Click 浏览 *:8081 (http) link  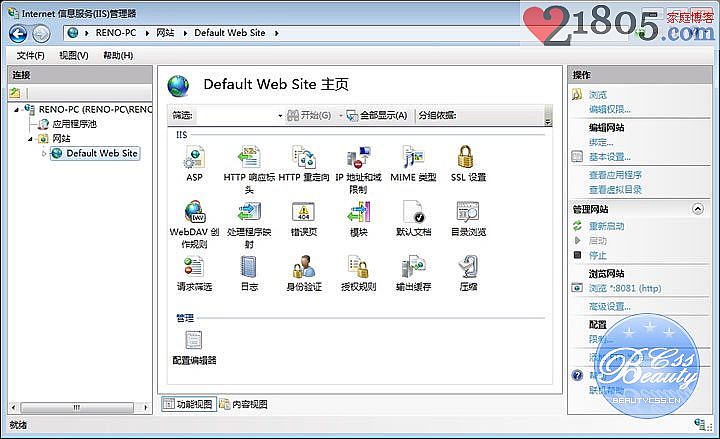coord(625,288)
